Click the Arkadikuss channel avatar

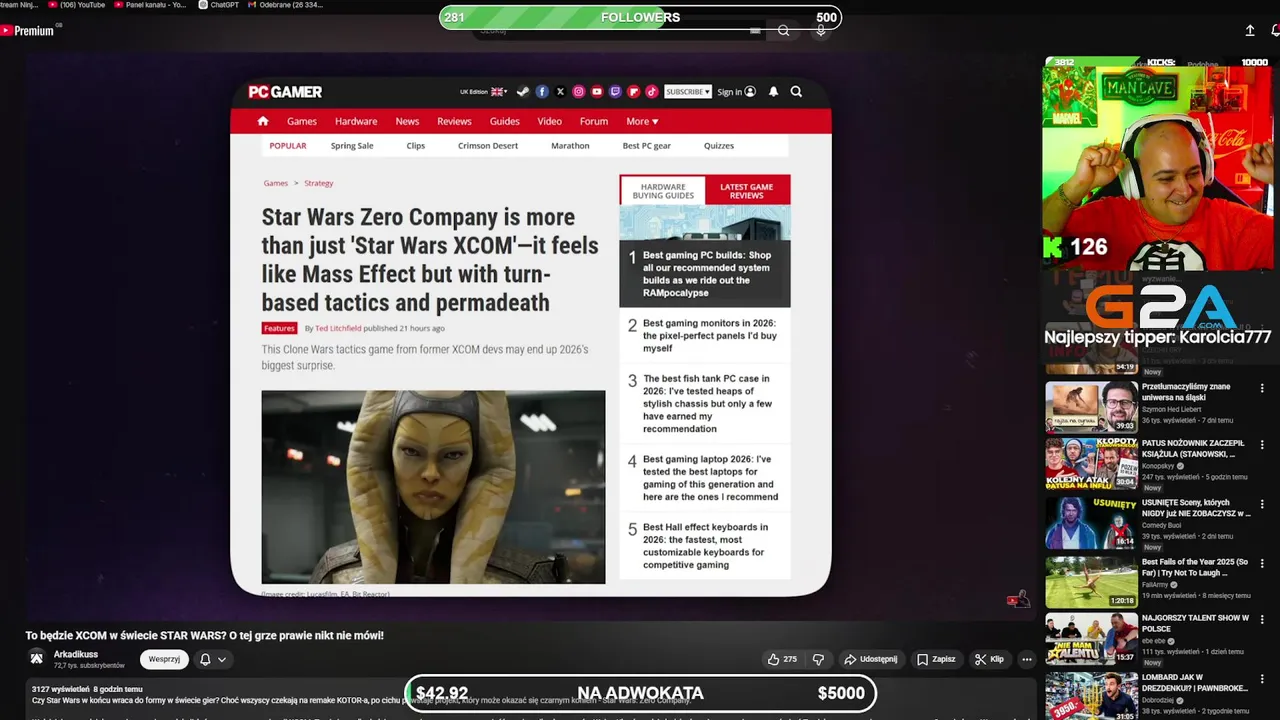[x=37, y=658]
